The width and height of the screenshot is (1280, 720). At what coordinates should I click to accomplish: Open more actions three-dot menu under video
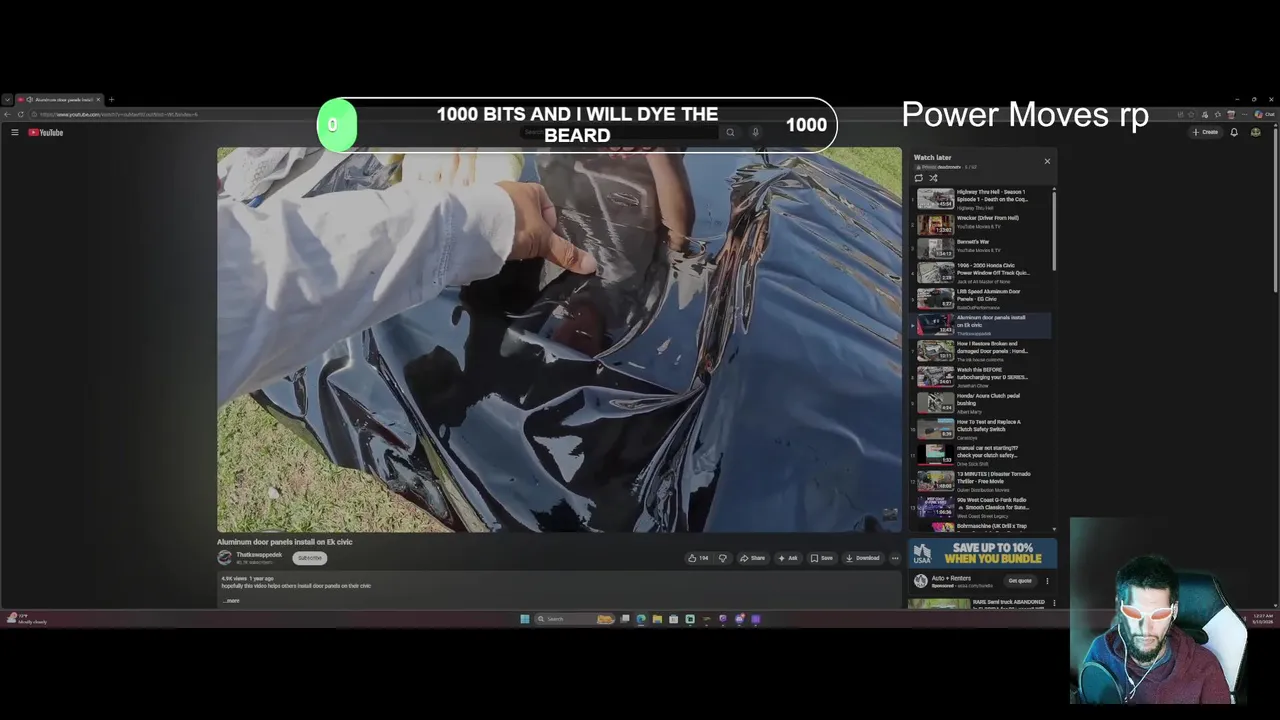click(x=895, y=558)
